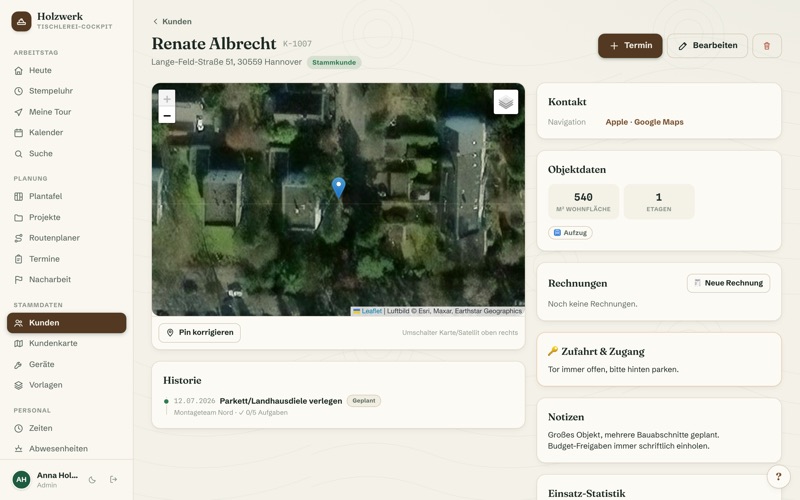Open the map layer switcher
The height and width of the screenshot is (500, 800).
(506, 102)
